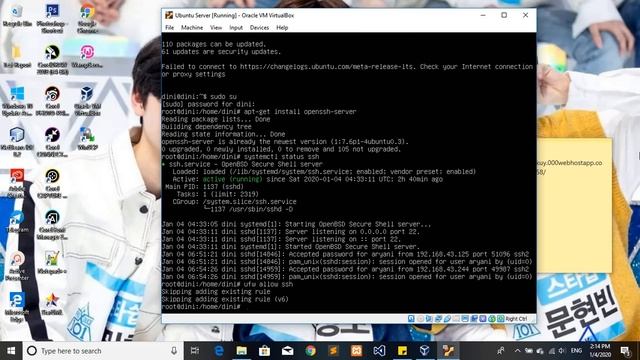Click the last root@dini prompt line
Image resolution: width=640 pixels, height=360 pixels.
201,307
